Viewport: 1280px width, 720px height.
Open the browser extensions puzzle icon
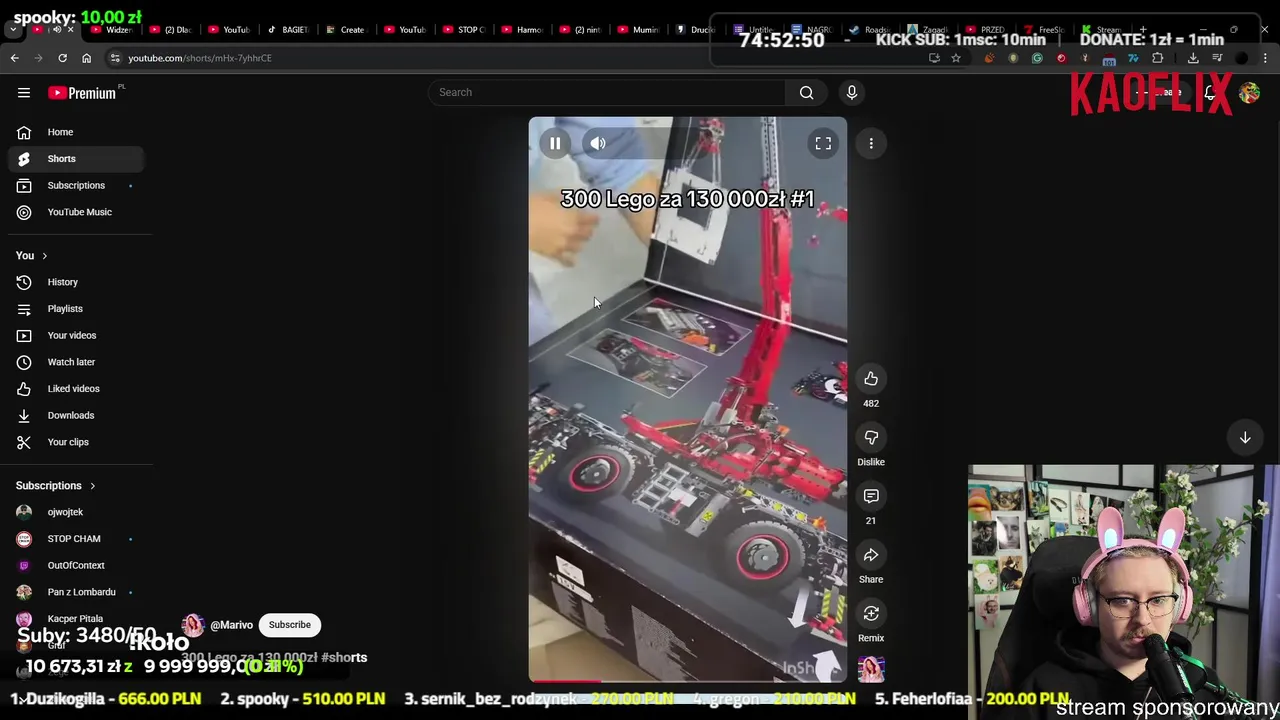pos(1158,58)
